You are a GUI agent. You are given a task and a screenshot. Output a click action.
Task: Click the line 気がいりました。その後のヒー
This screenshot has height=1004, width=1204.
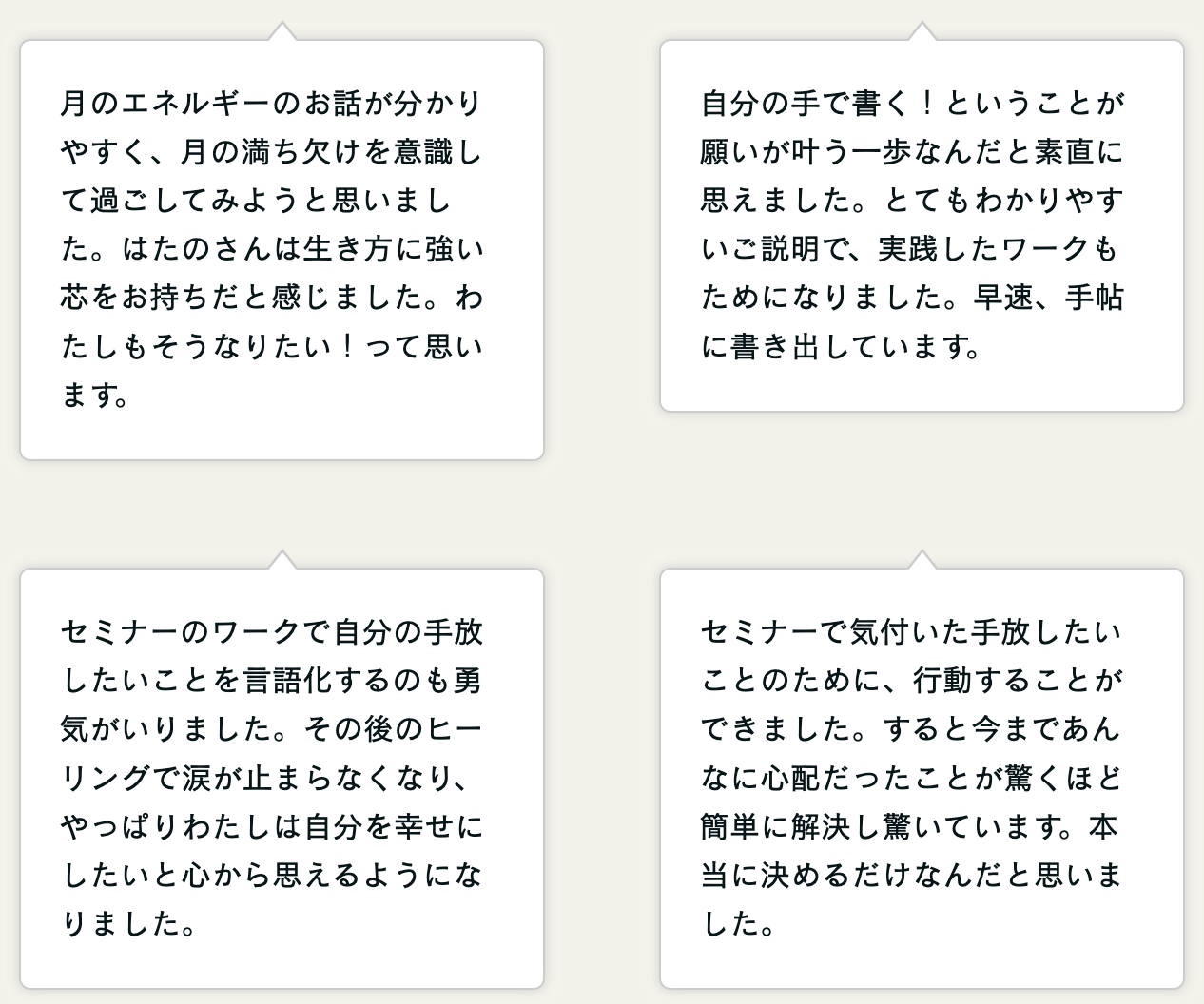[271, 729]
